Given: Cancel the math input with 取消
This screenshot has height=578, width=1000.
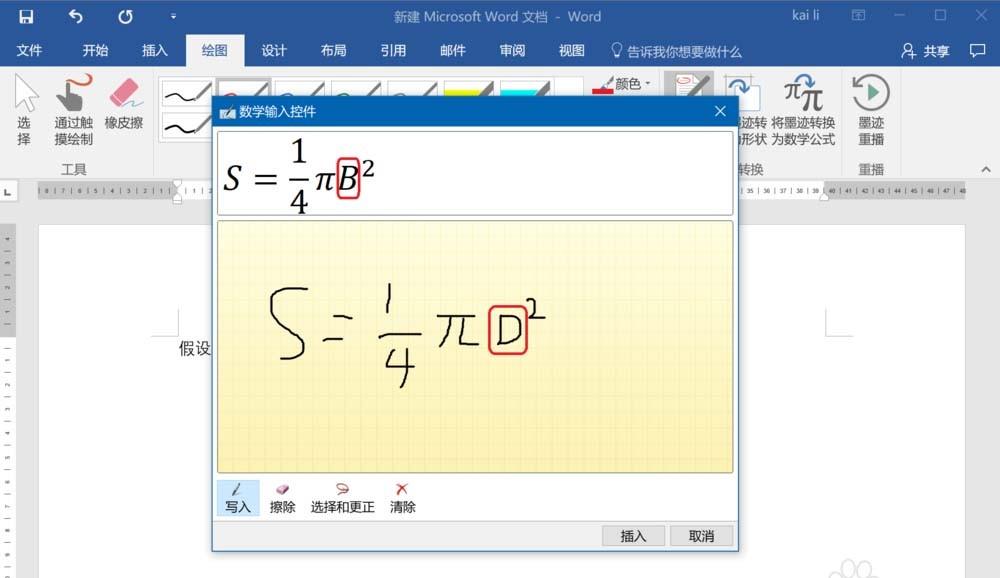Looking at the screenshot, I should pyautogui.click(x=701, y=536).
